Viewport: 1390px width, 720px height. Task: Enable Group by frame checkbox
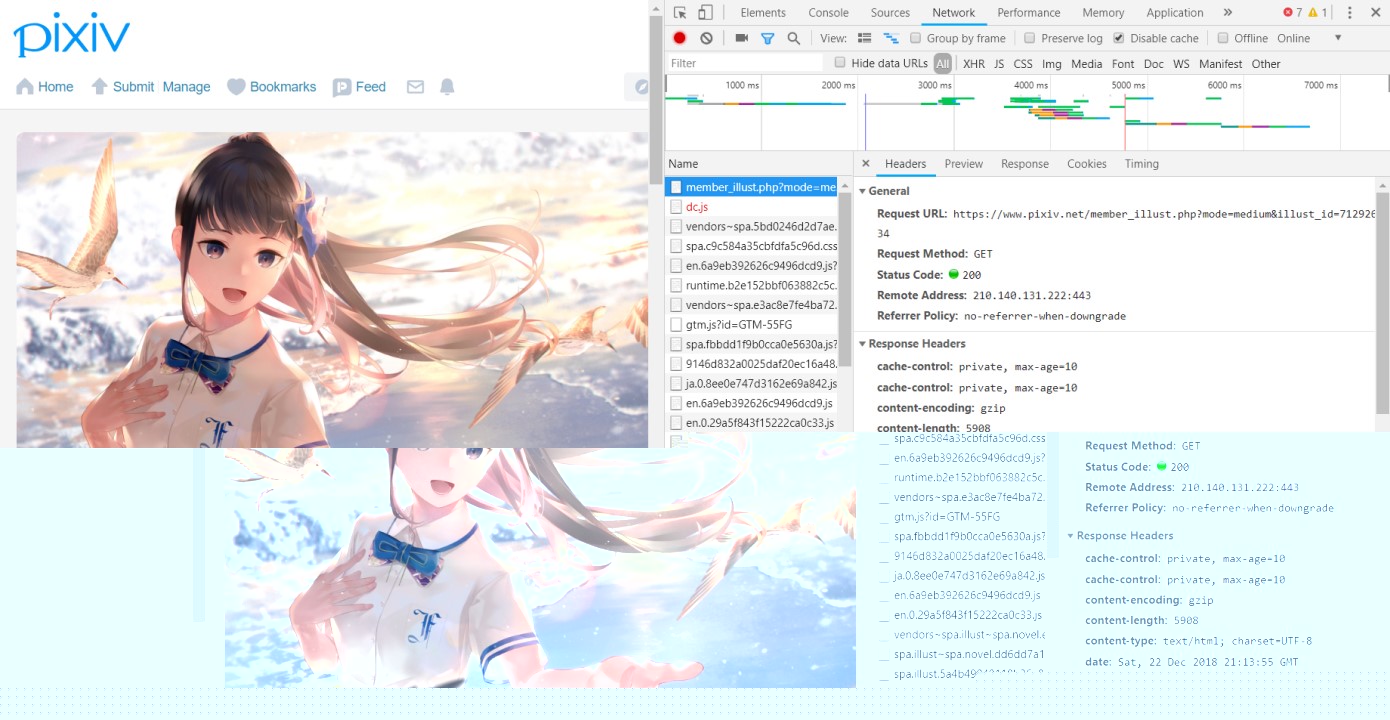[915, 38]
